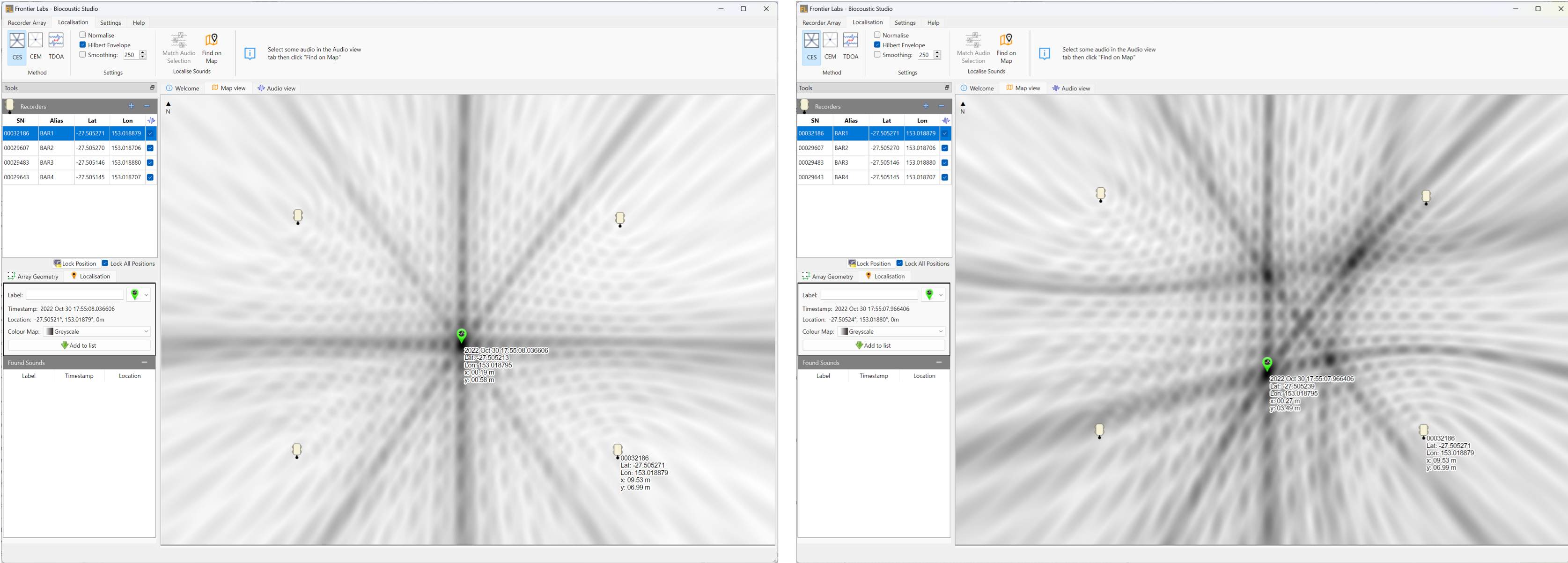Select TDOA method in left window

[x=56, y=47]
